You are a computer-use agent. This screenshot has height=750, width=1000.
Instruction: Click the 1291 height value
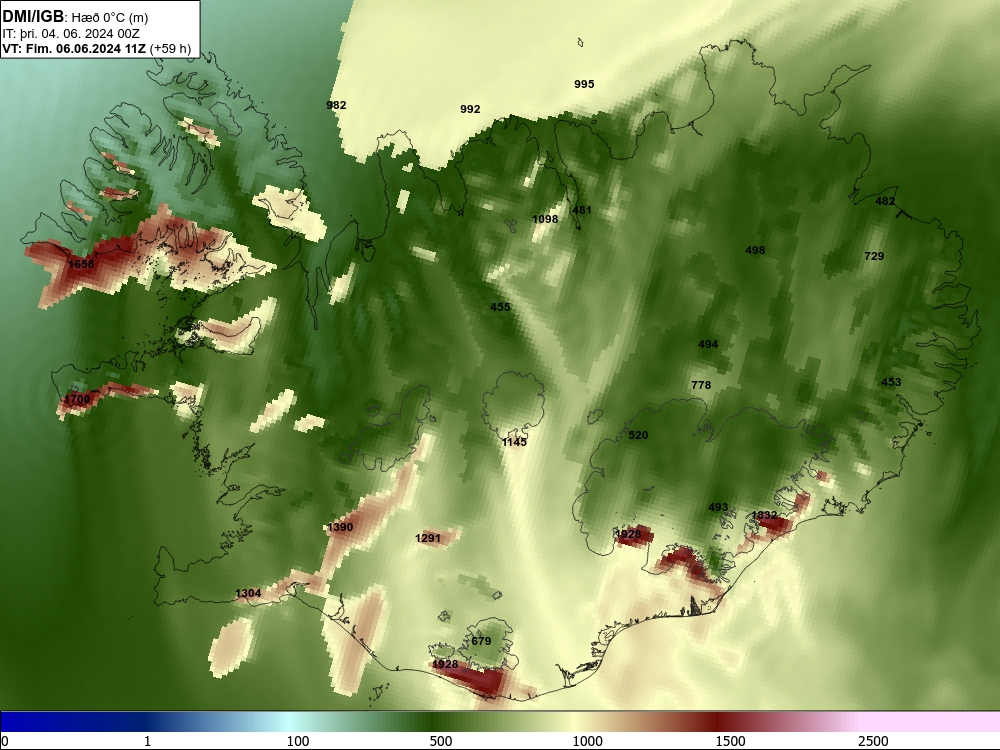[x=428, y=538]
